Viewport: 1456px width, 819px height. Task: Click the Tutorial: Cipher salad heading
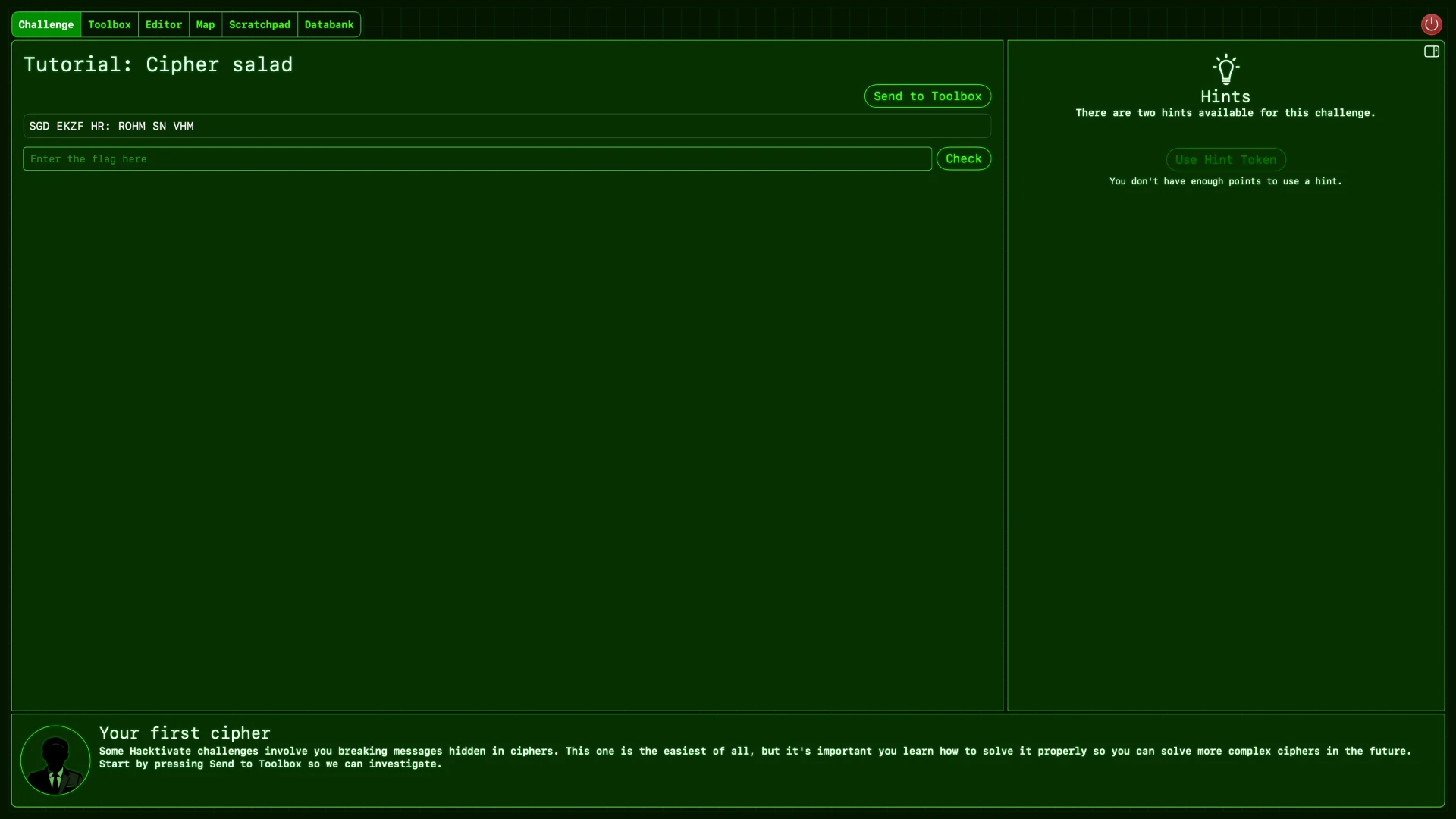(158, 64)
